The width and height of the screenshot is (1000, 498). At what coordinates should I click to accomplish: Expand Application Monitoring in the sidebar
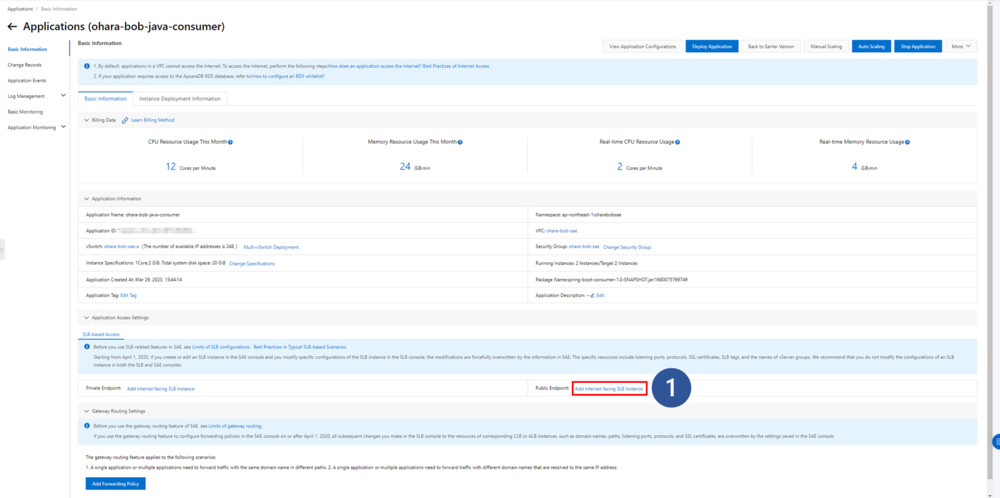[x=63, y=127]
